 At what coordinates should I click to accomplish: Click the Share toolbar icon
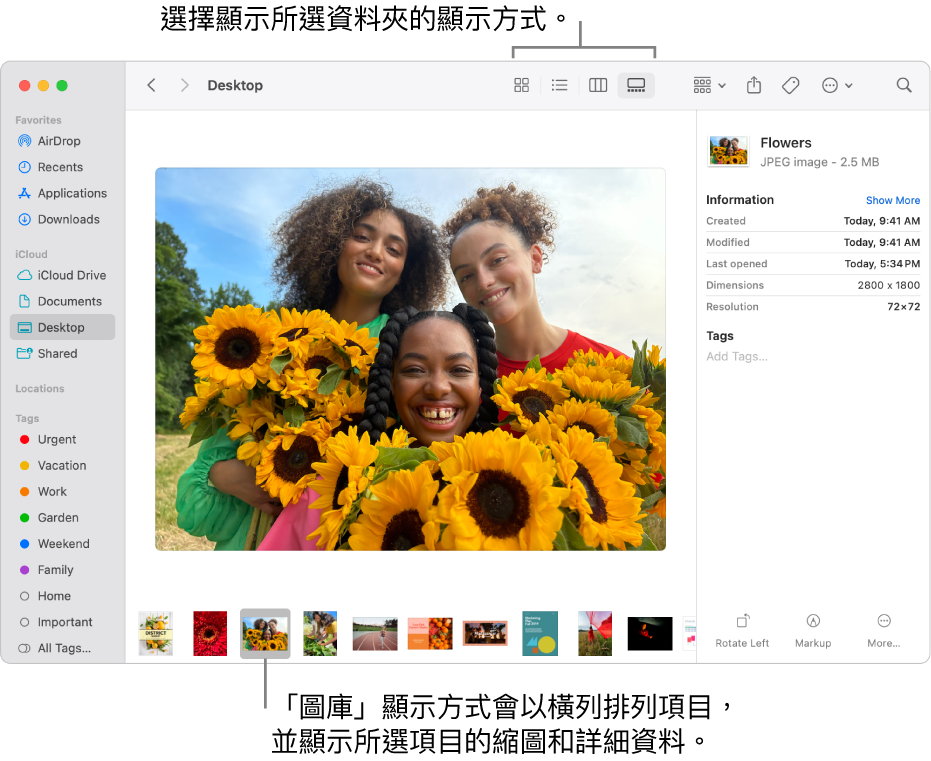(x=754, y=85)
